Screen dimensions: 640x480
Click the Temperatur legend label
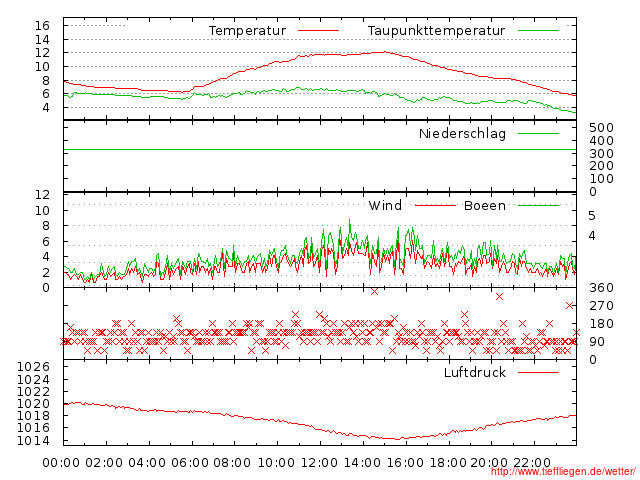click(x=247, y=31)
